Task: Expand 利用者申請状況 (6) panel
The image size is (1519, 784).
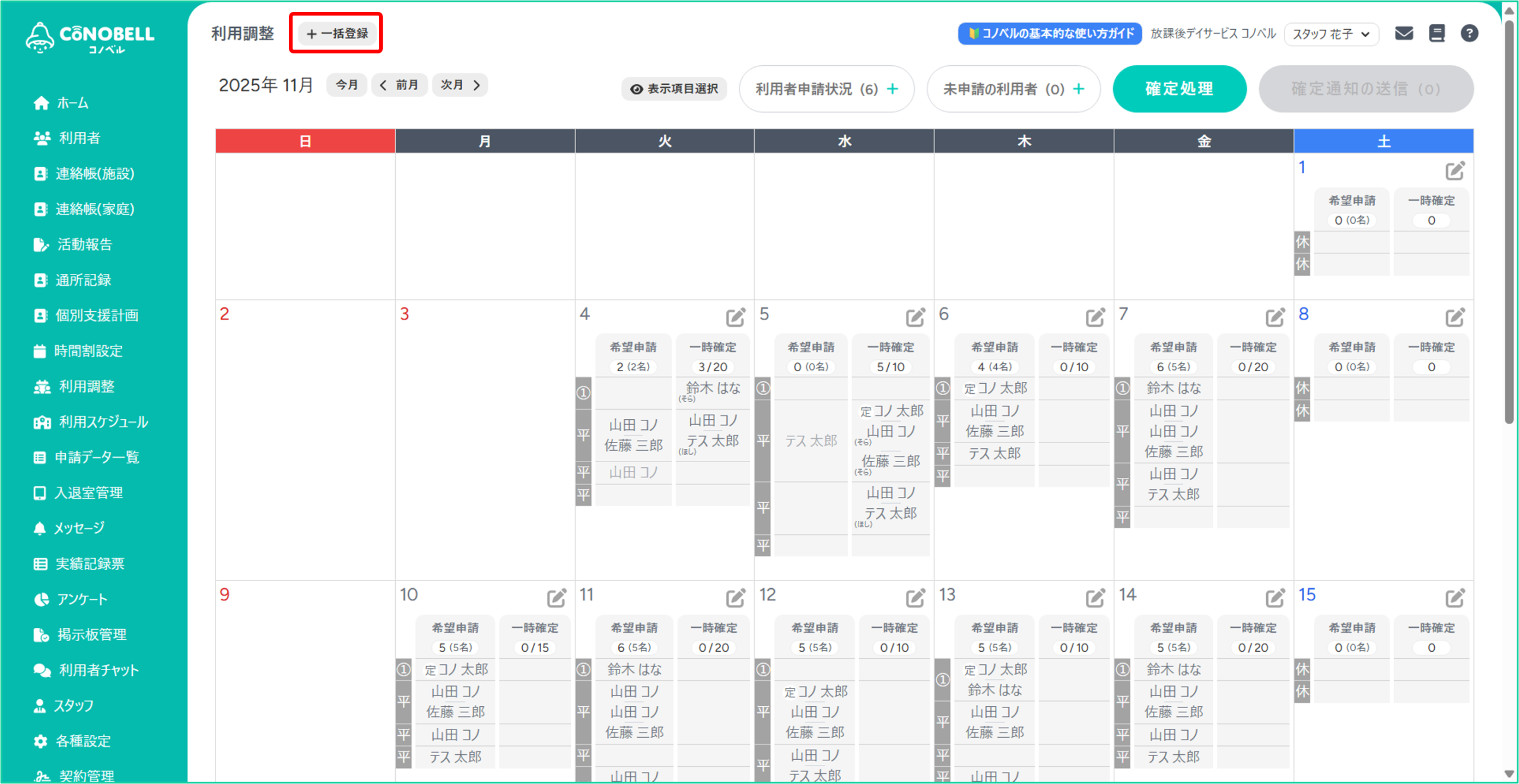Action: (x=826, y=89)
